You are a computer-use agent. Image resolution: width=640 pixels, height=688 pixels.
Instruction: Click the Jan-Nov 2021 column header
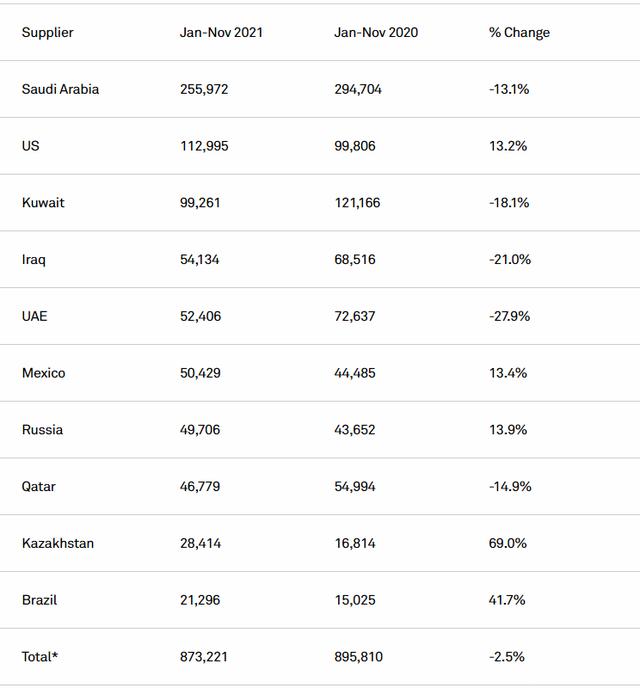pos(221,32)
